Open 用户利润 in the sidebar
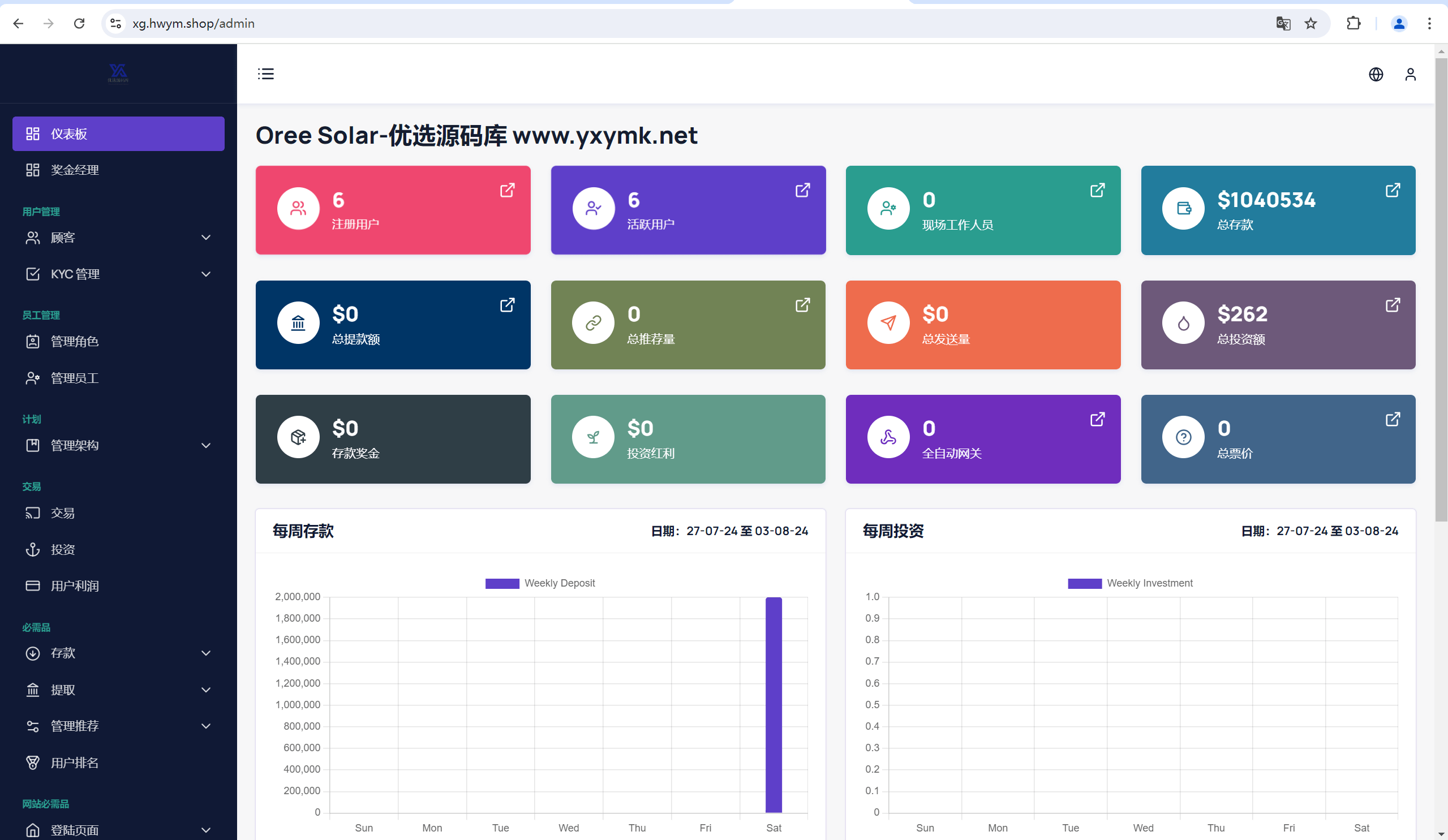 (118, 586)
